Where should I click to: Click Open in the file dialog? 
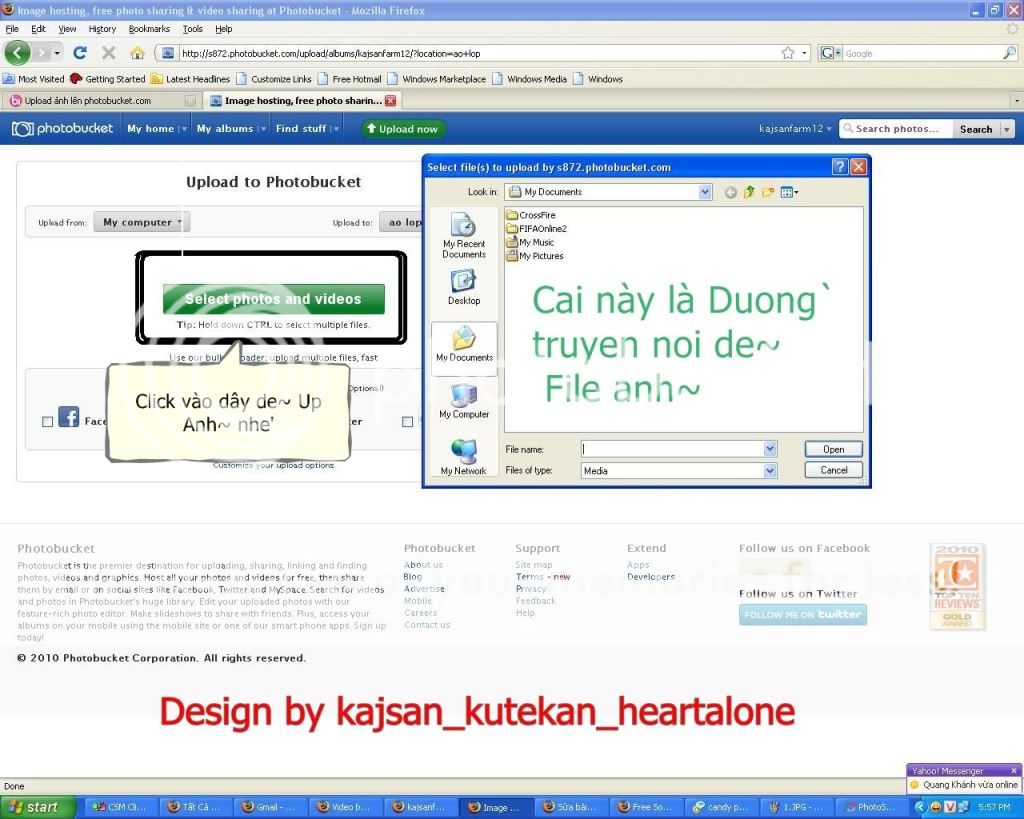point(833,449)
